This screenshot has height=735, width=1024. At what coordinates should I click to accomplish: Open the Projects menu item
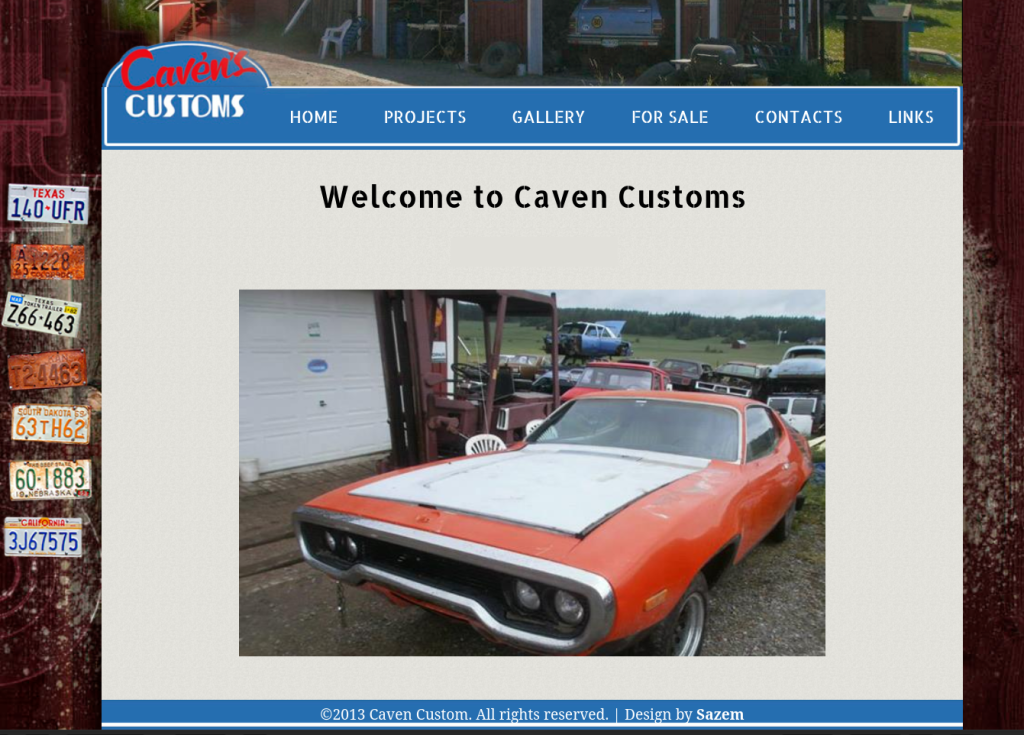pyautogui.click(x=425, y=117)
